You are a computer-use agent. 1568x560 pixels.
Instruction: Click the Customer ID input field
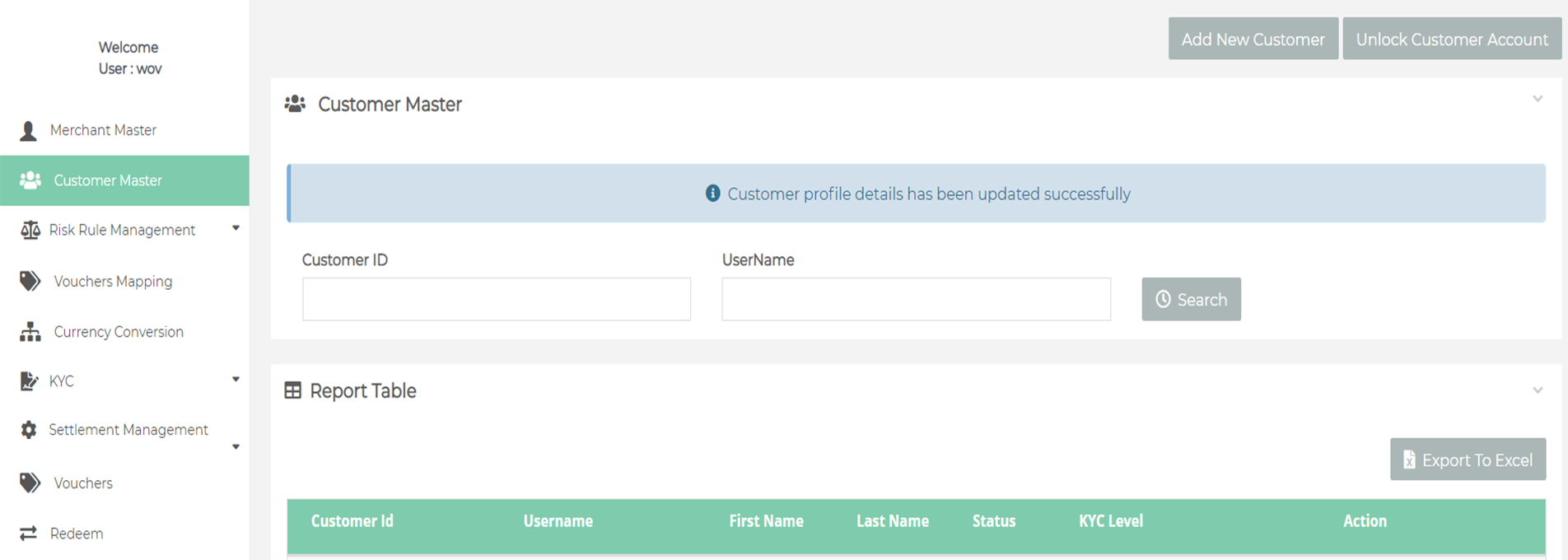pos(496,299)
